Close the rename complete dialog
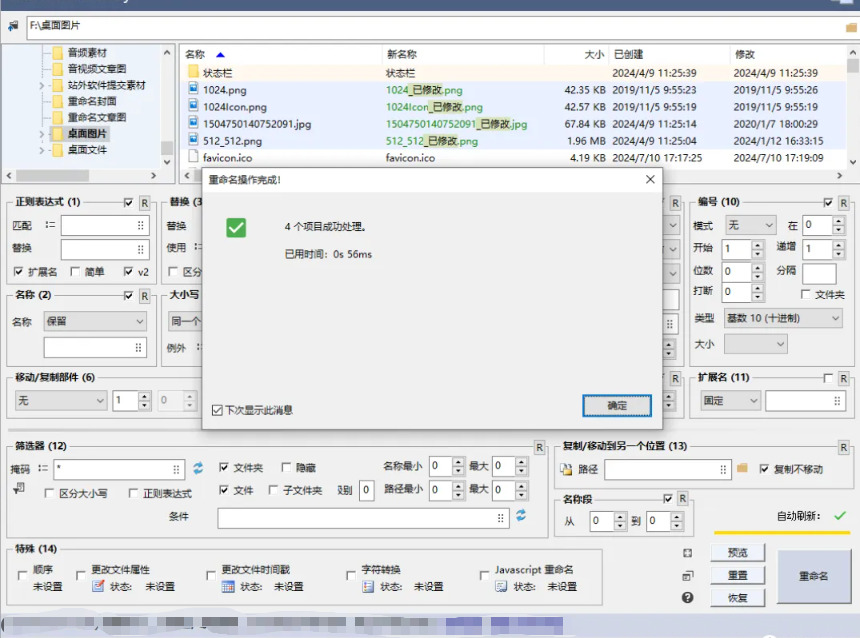This screenshot has height=638, width=860. point(650,179)
